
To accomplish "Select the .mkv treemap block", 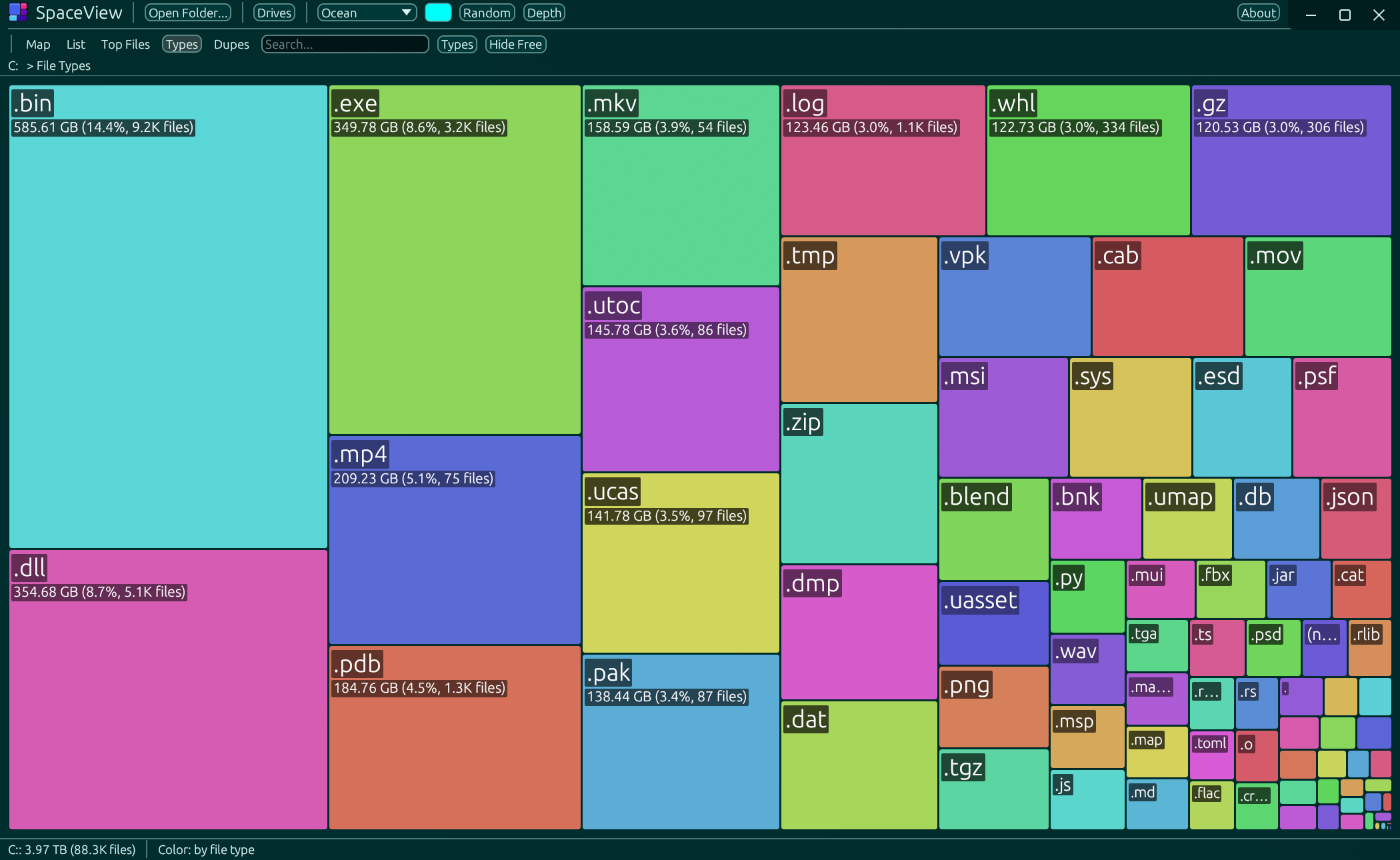I will coord(681,185).
